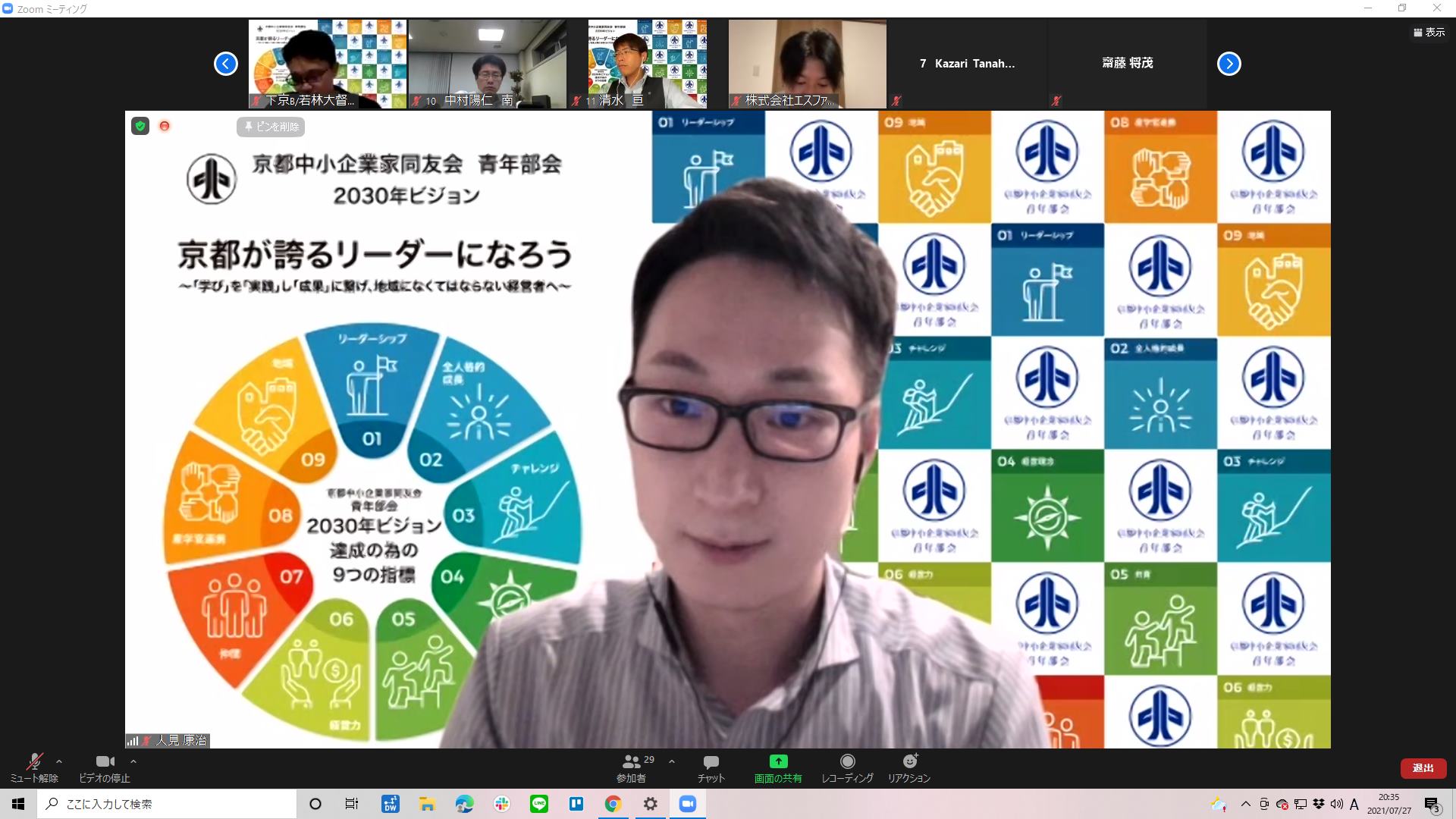Stop video with ビデオの停止 button
1456x819 pixels.
[105, 768]
